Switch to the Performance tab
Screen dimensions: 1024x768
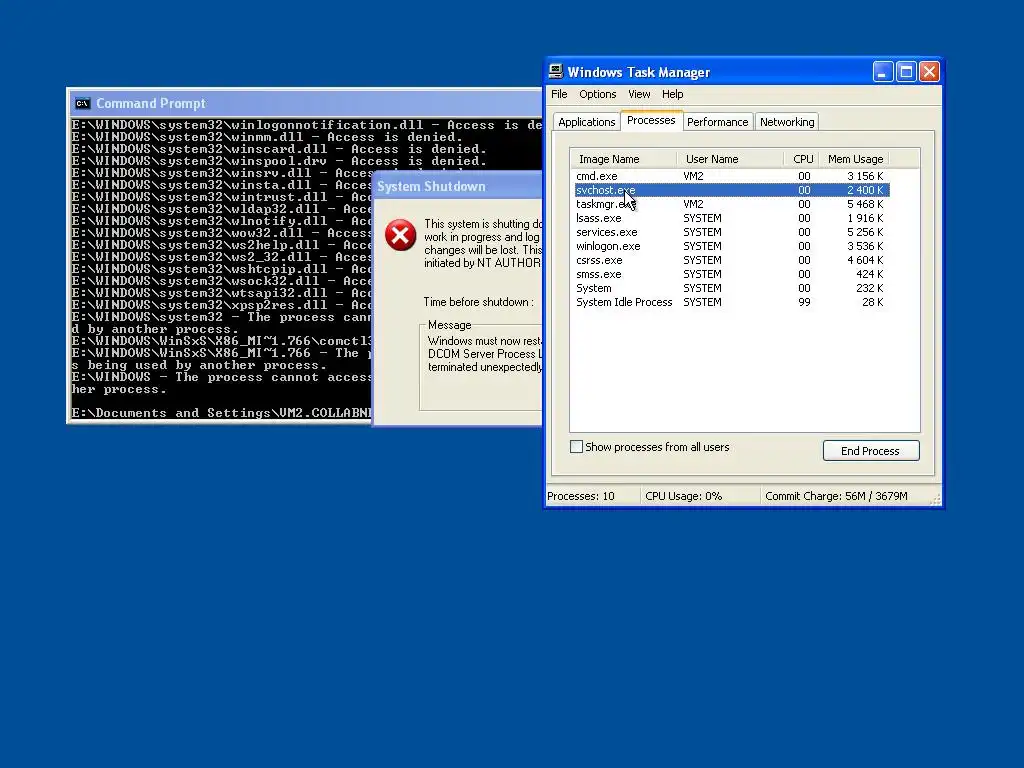click(x=718, y=122)
